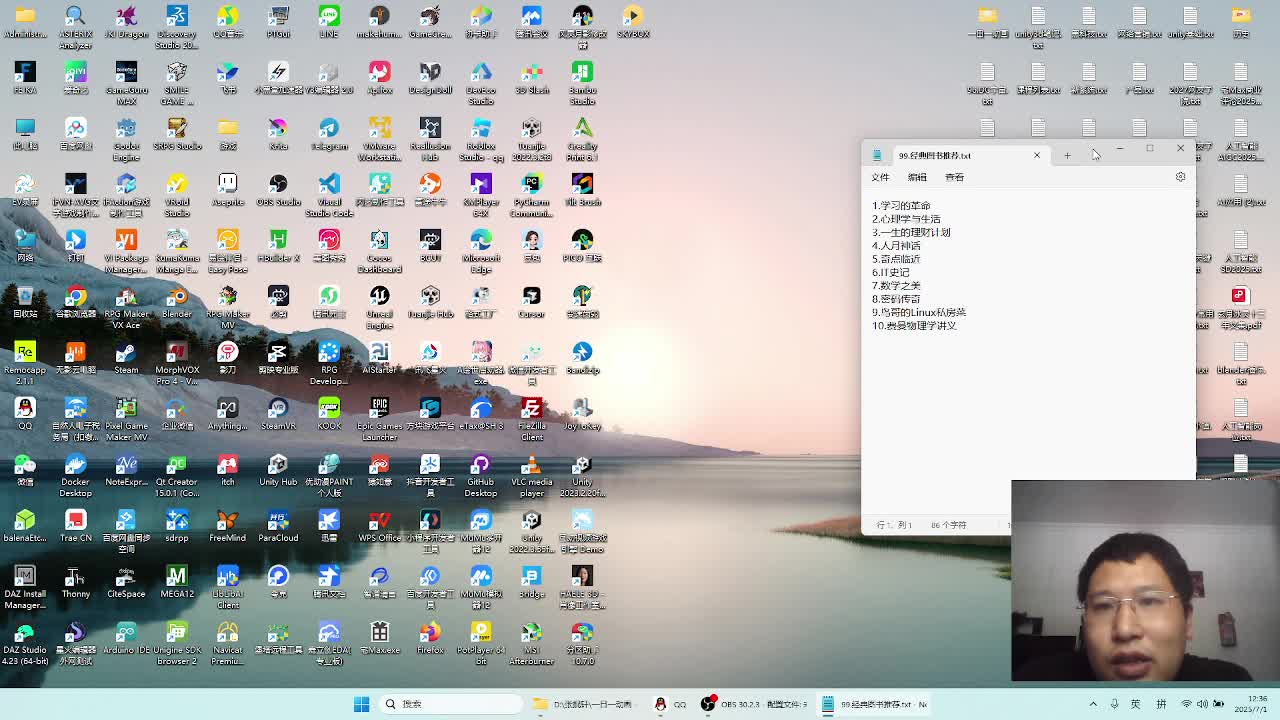Open the Krita desktop icon
1280x720 pixels.
point(278,129)
